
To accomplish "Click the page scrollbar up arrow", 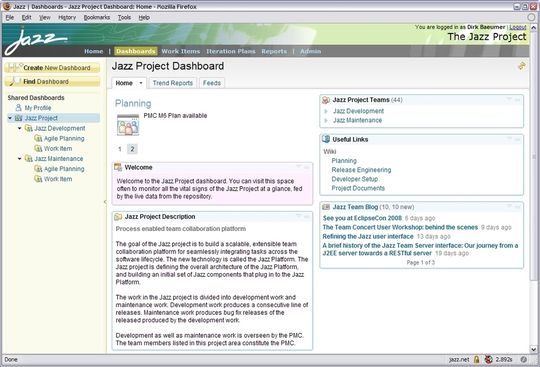I will point(533,27).
